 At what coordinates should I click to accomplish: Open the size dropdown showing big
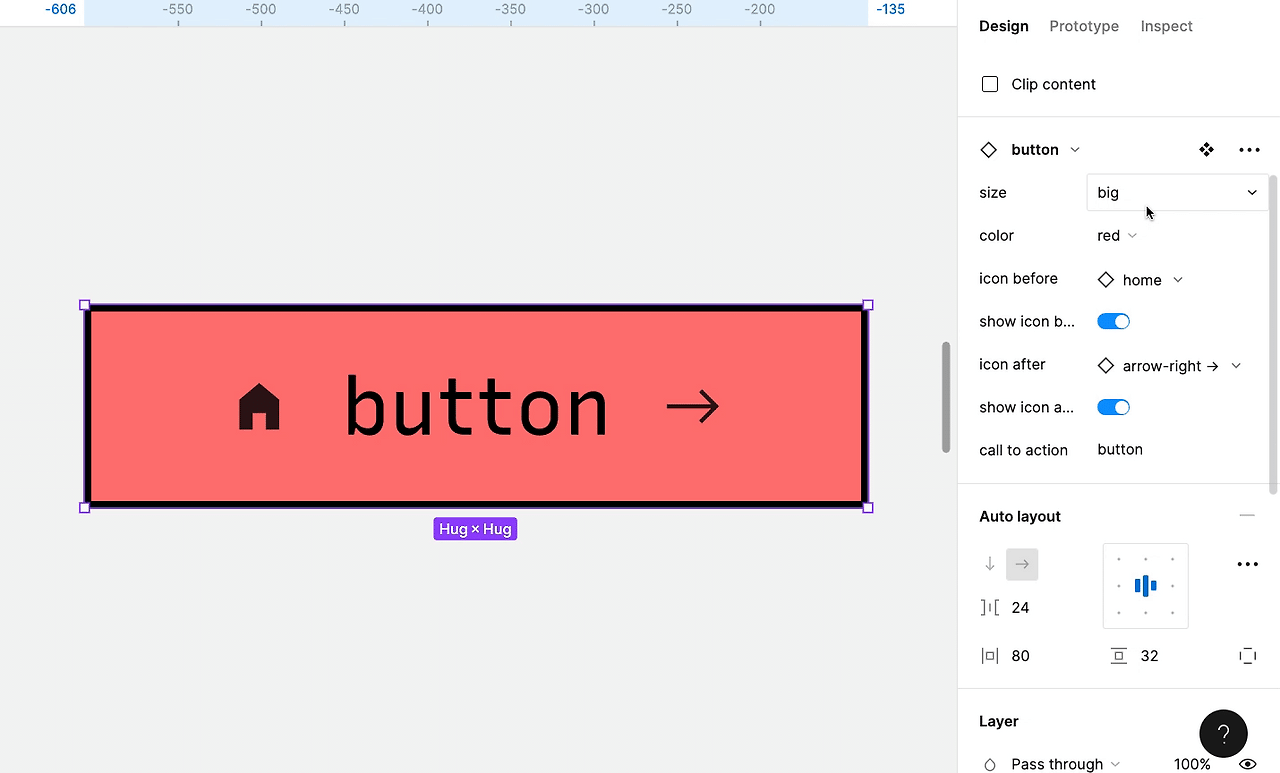click(x=1176, y=192)
